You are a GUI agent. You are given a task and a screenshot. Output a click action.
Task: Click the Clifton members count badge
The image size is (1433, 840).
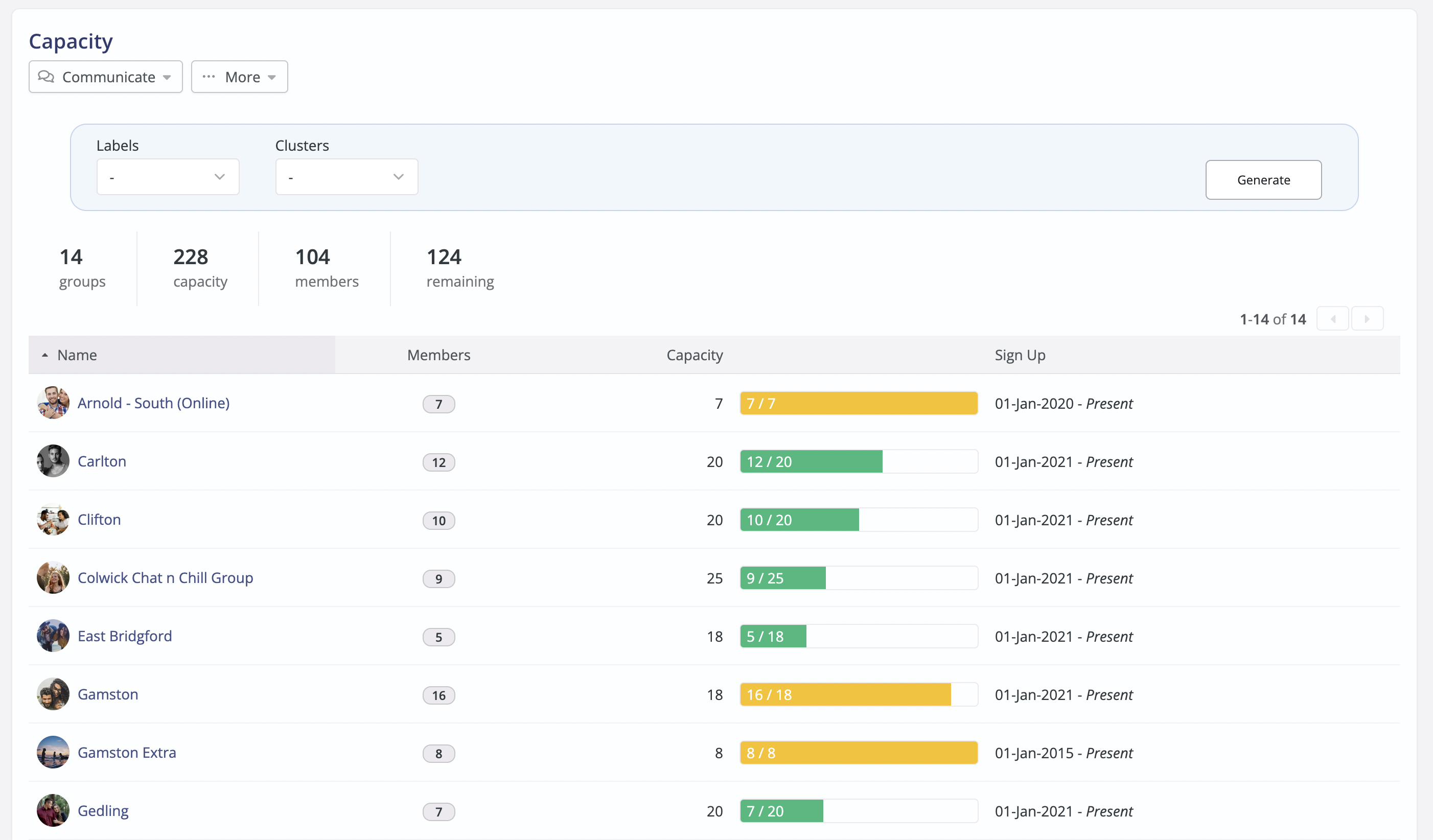(438, 520)
